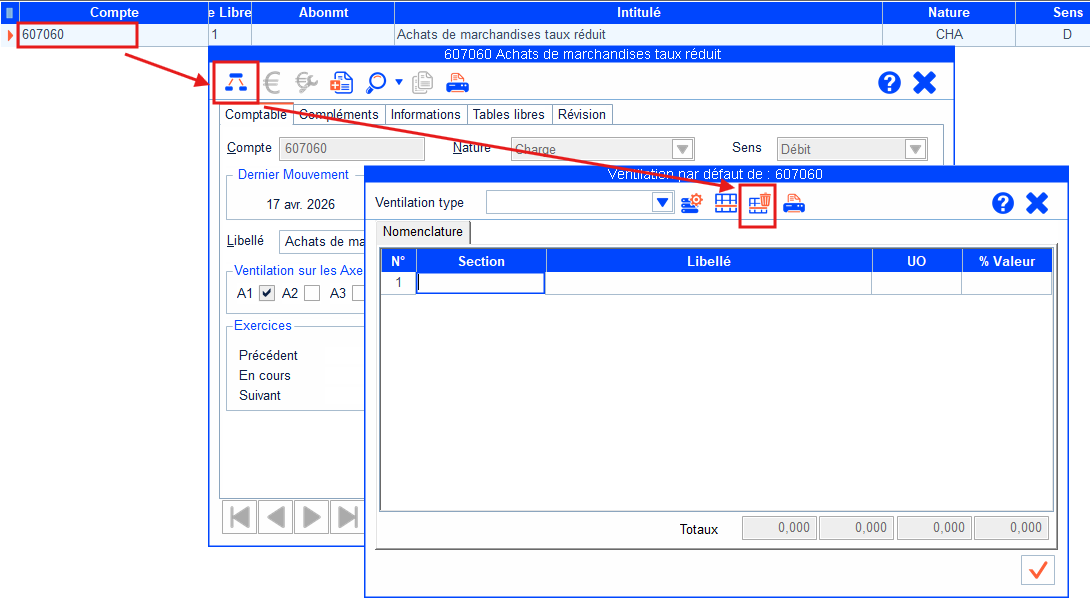Click the ventilation settings gear icon

691,203
